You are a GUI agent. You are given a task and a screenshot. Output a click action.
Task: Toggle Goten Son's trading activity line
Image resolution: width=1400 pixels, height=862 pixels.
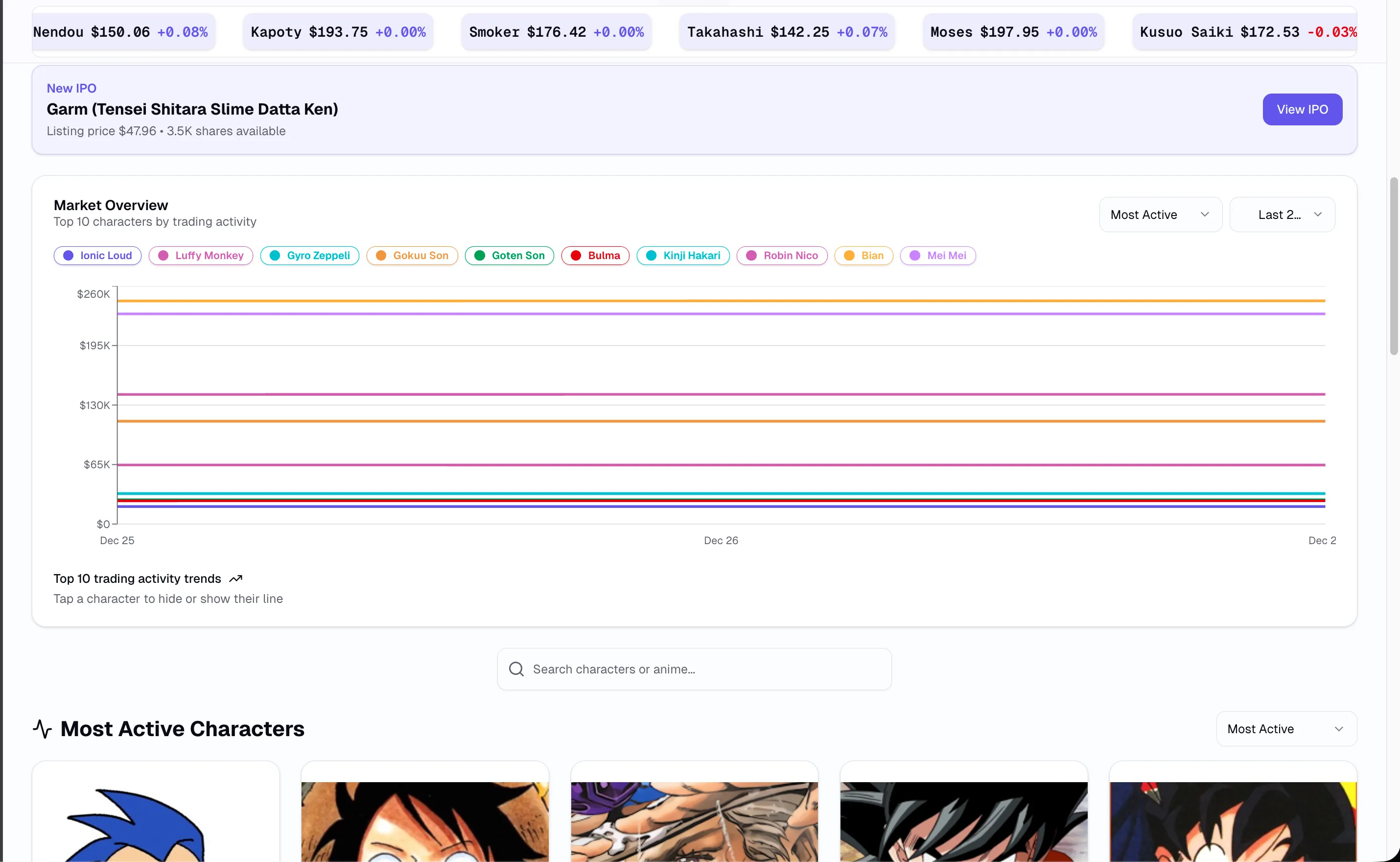click(x=509, y=255)
